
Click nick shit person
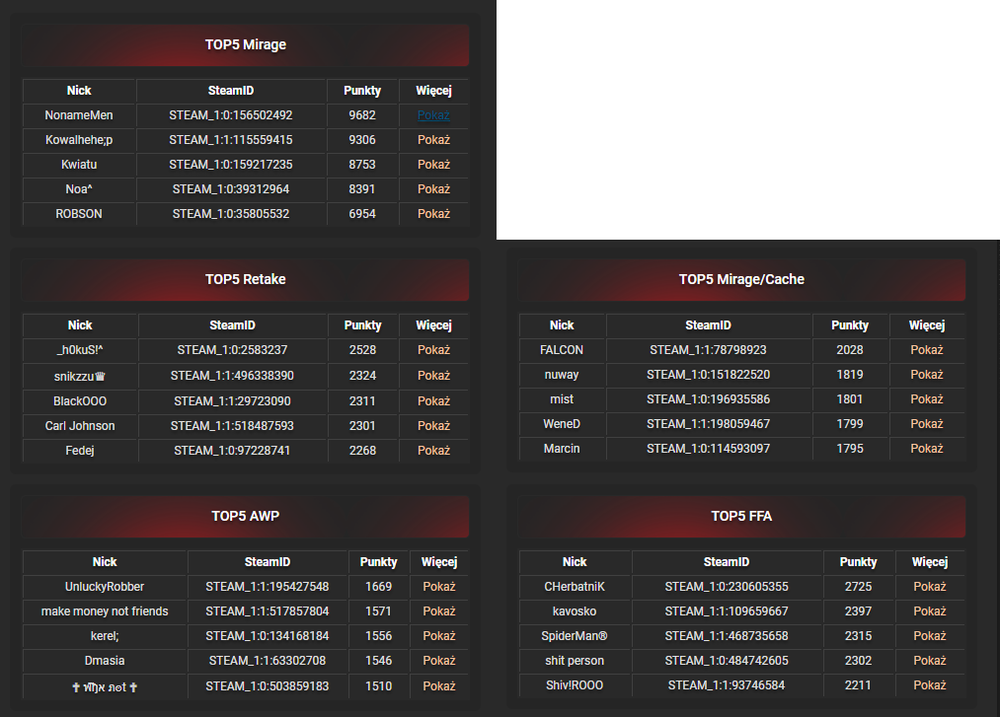pyautogui.click(x=575, y=661)
